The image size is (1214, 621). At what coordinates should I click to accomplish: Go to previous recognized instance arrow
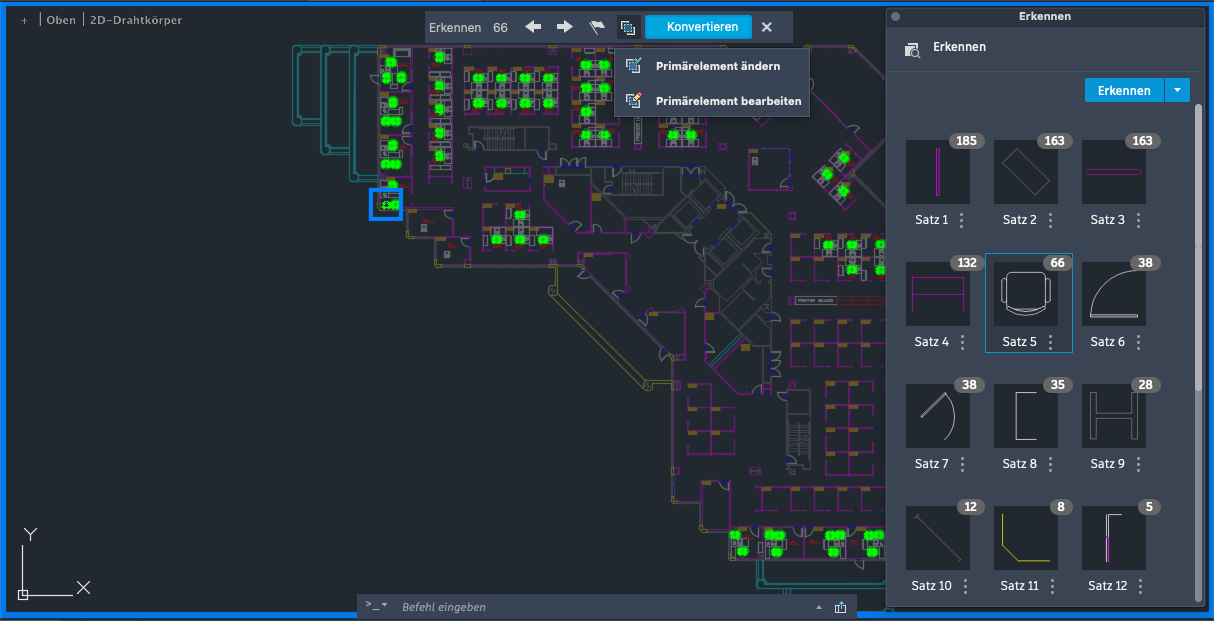click(533, 27)
